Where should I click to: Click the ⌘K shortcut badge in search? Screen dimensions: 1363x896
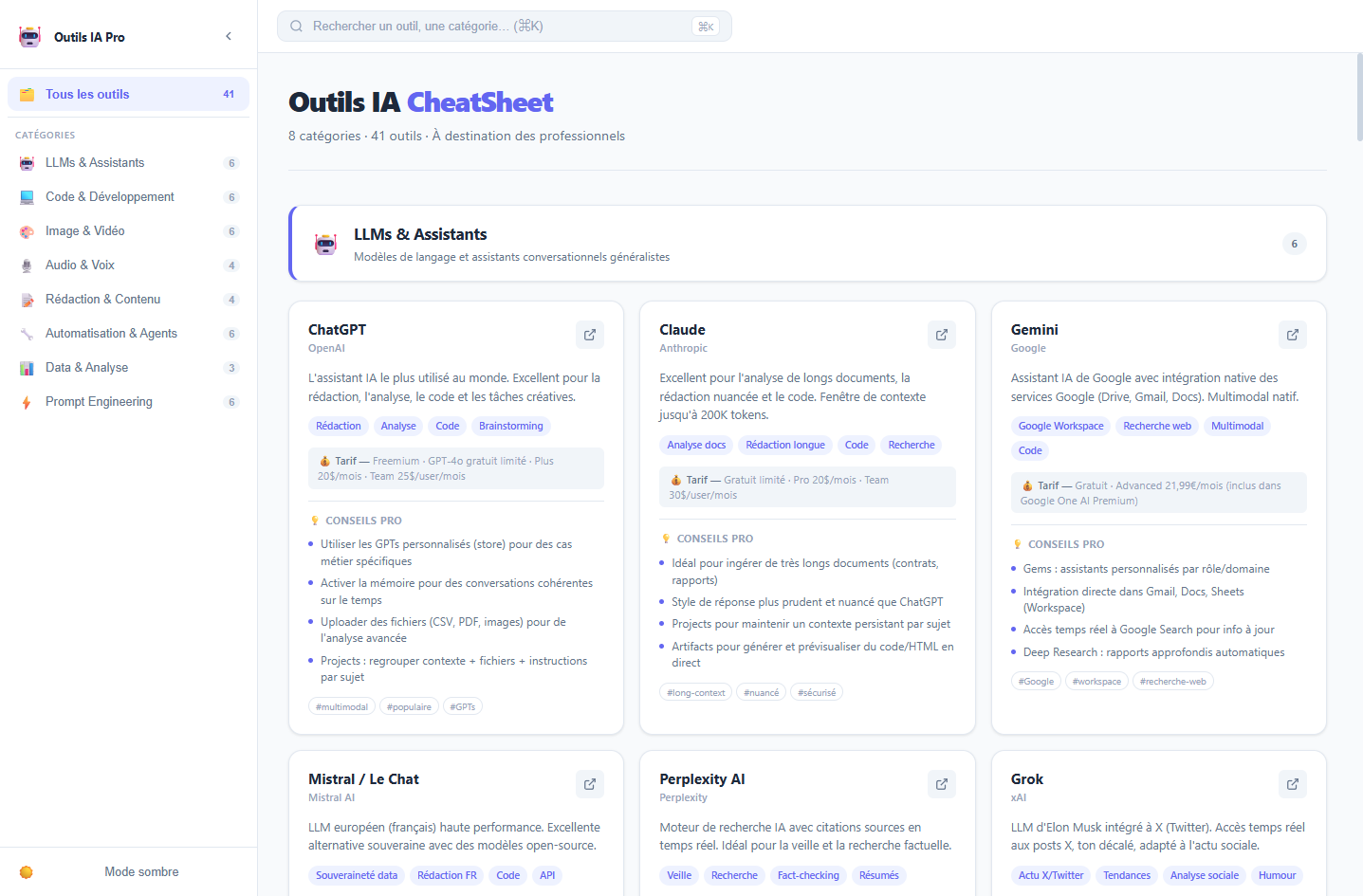[706, 27]
